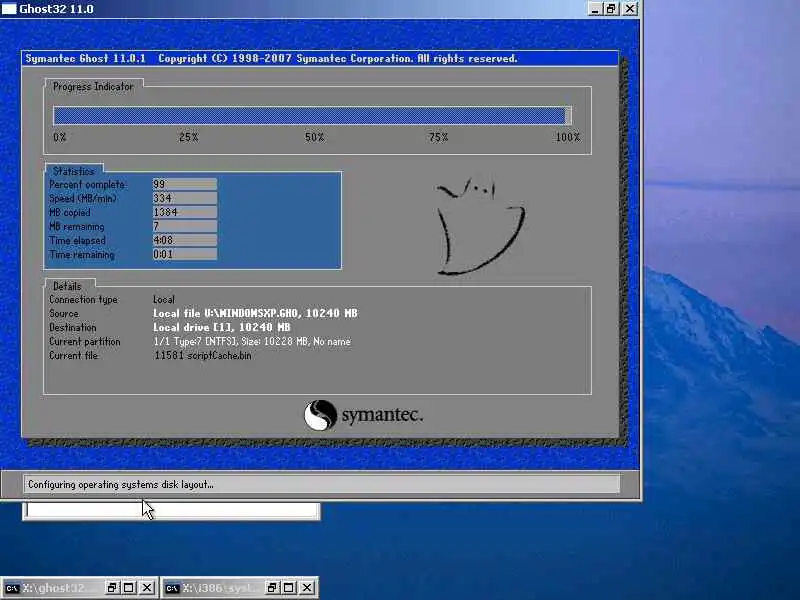Restore the minimized X:\ghost32 window
The height and width of the screenshot is (600, 800).
coord(112,588)
